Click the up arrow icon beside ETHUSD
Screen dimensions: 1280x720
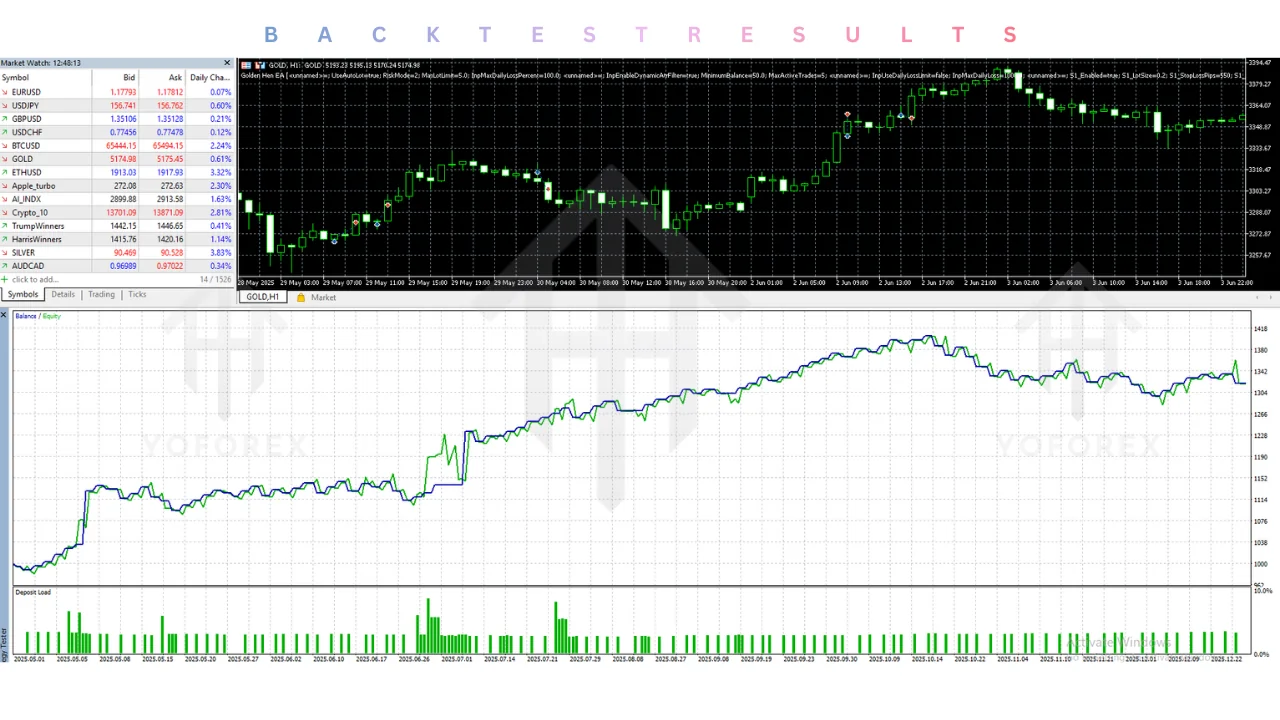5,173
